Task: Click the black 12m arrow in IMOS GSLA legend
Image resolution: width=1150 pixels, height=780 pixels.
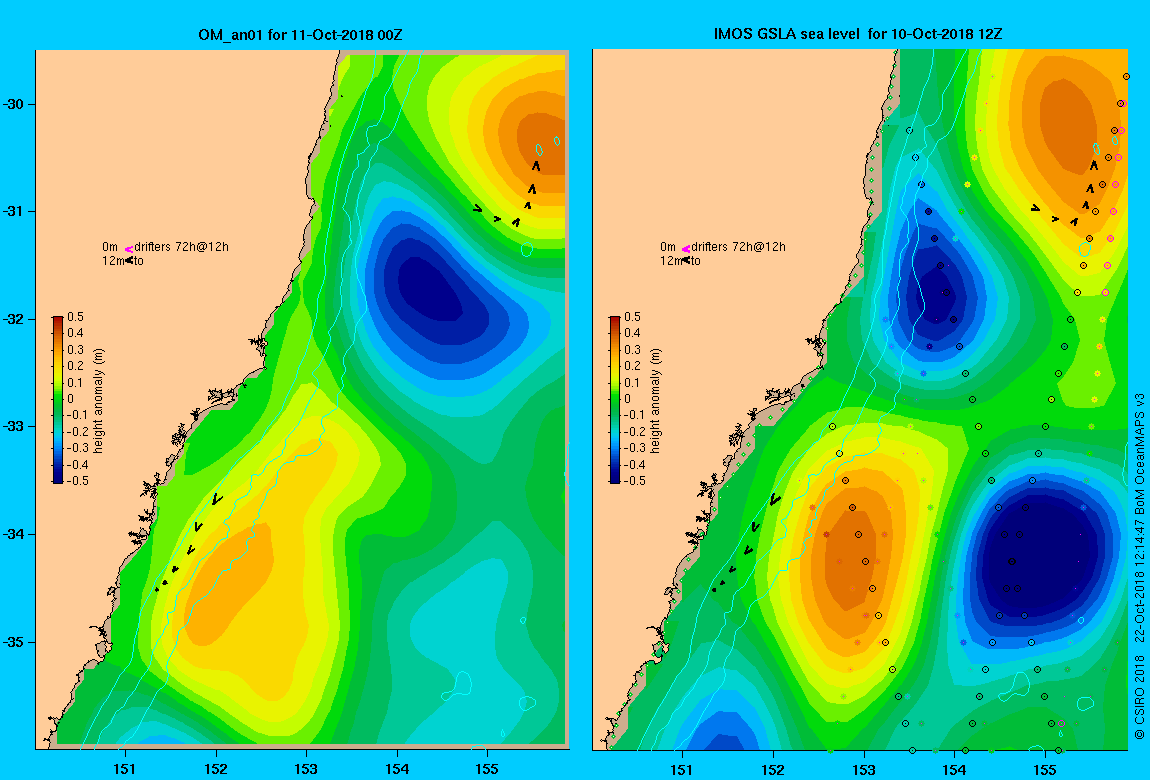Action: coord(686,260)
